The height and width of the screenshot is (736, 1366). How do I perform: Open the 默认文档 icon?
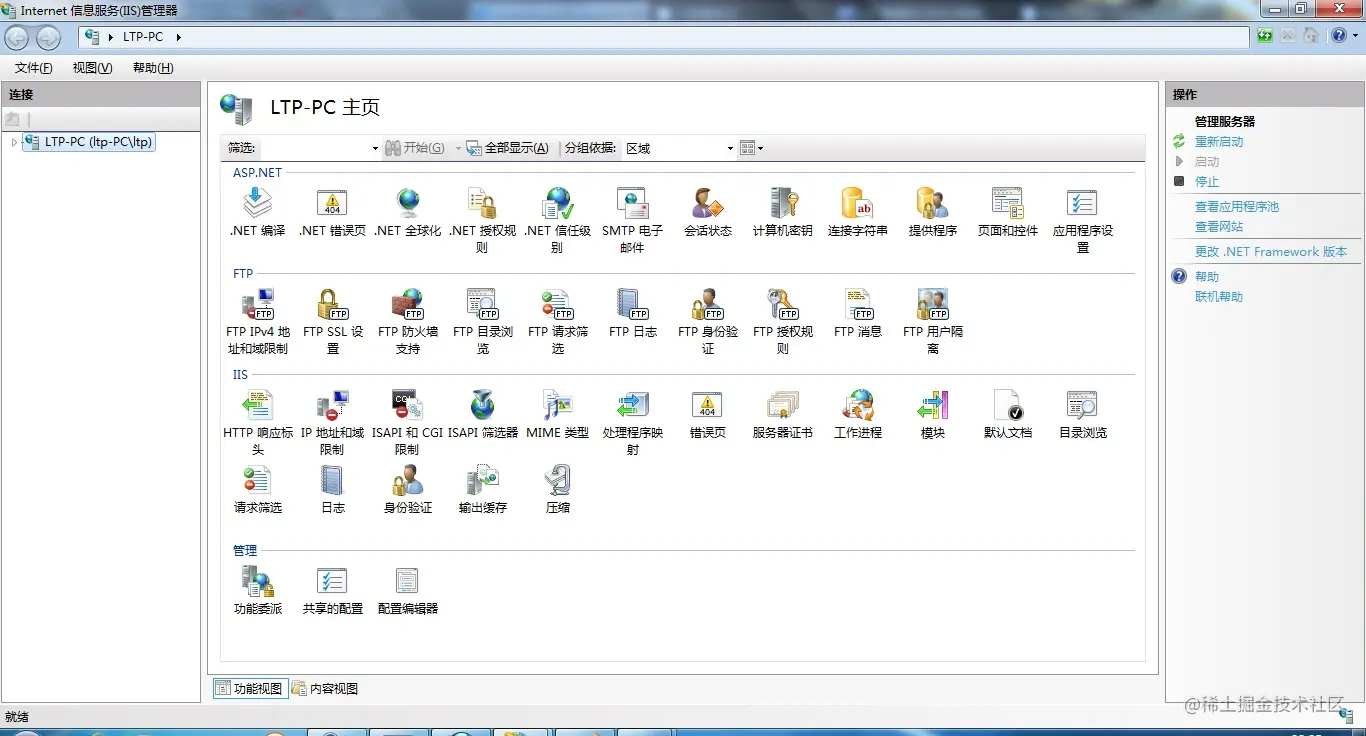click(1008, 405)
